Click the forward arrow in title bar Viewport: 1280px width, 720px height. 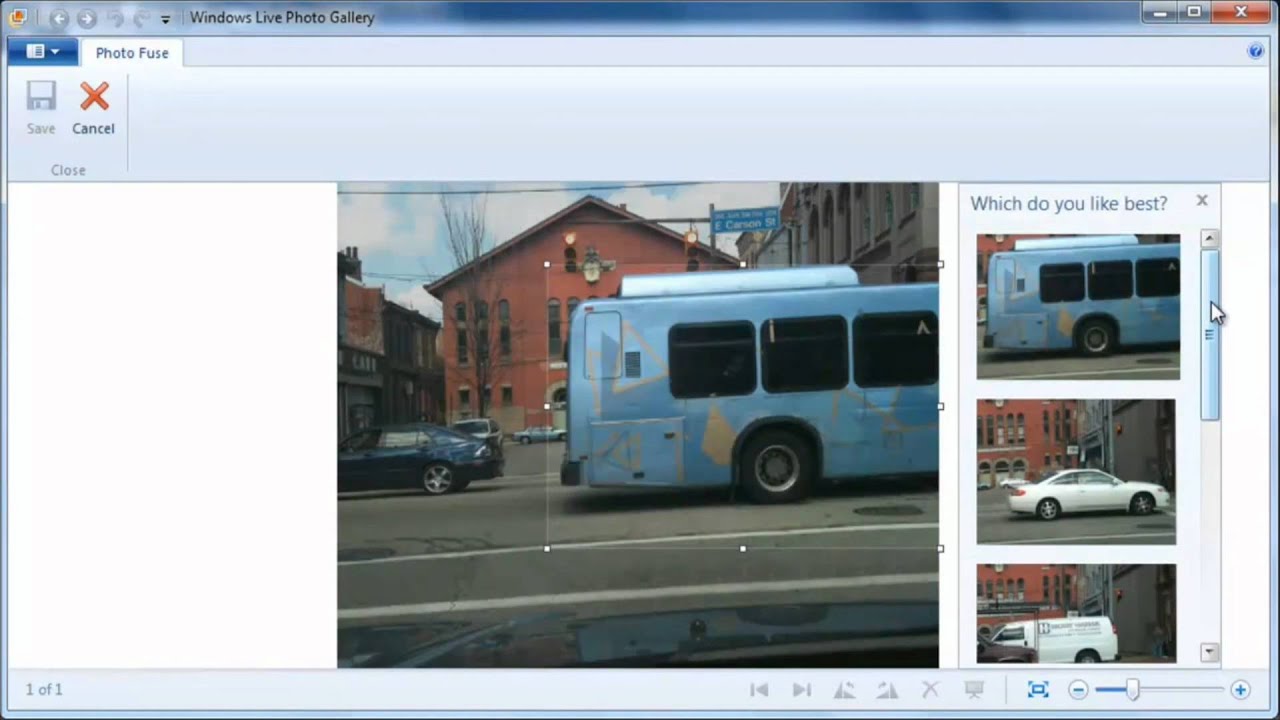87,18
